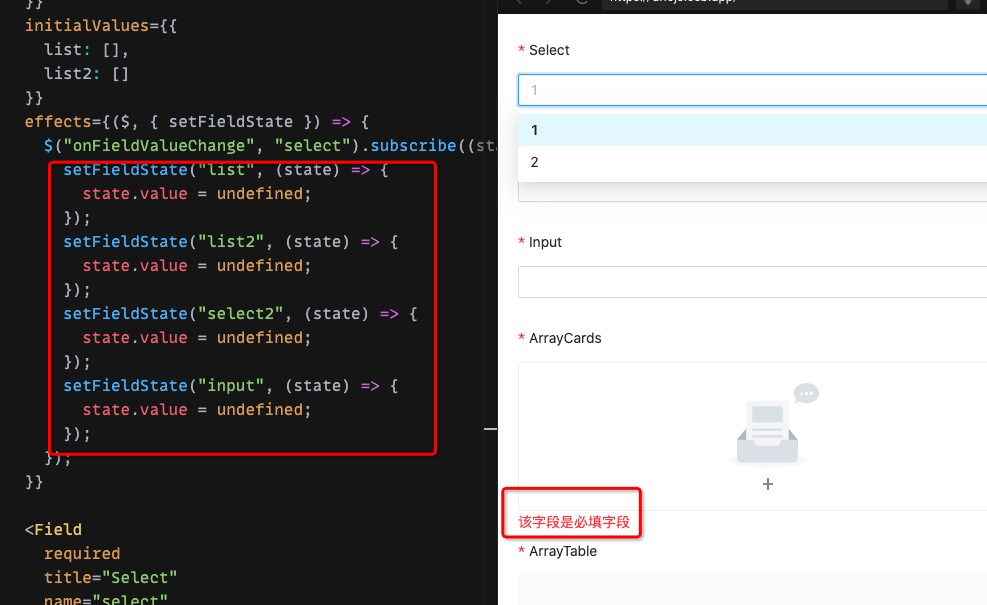Click the ArrayTable field label
The width and height of the screenshot is (987, 605).
(x=563, y=551)
